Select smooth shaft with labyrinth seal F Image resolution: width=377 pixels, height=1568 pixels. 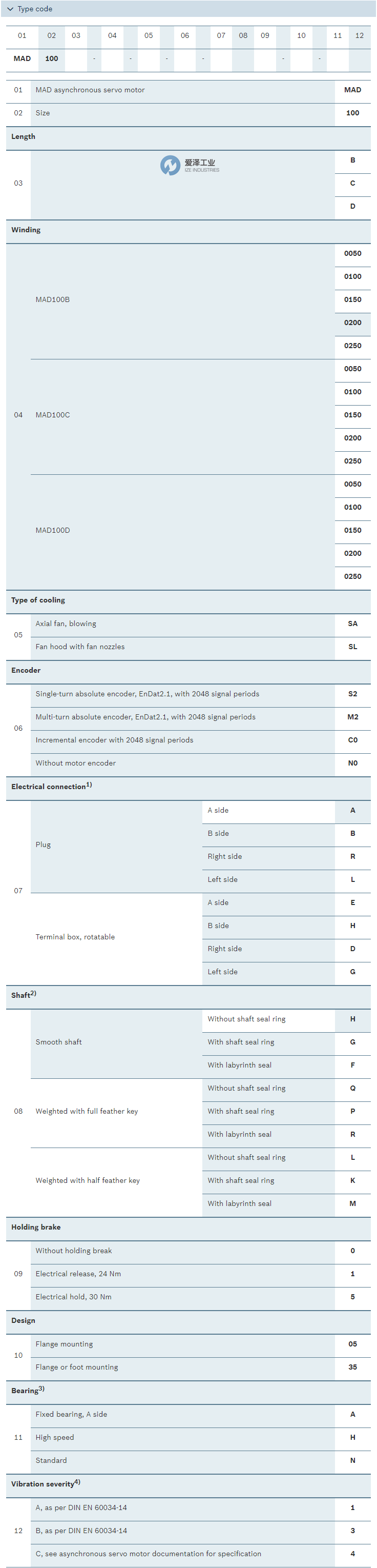(x=353, y=1065)
